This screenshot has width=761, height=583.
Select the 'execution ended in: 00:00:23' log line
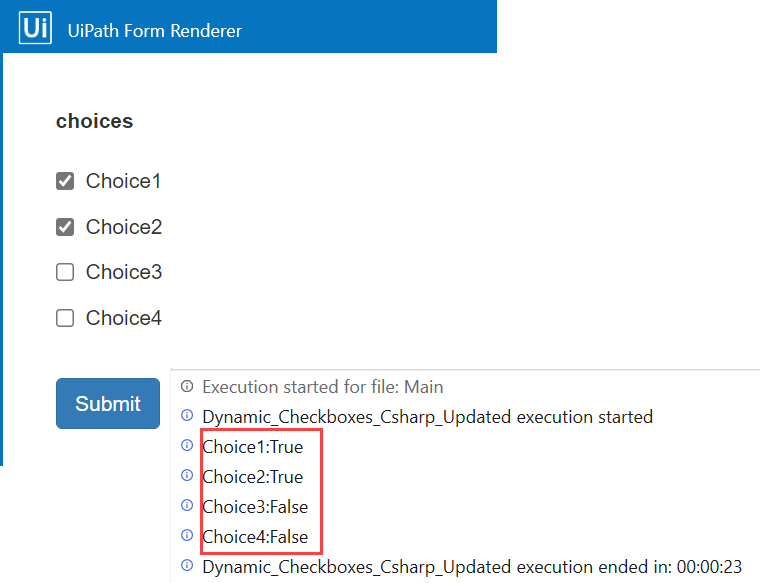coord(472,567)
